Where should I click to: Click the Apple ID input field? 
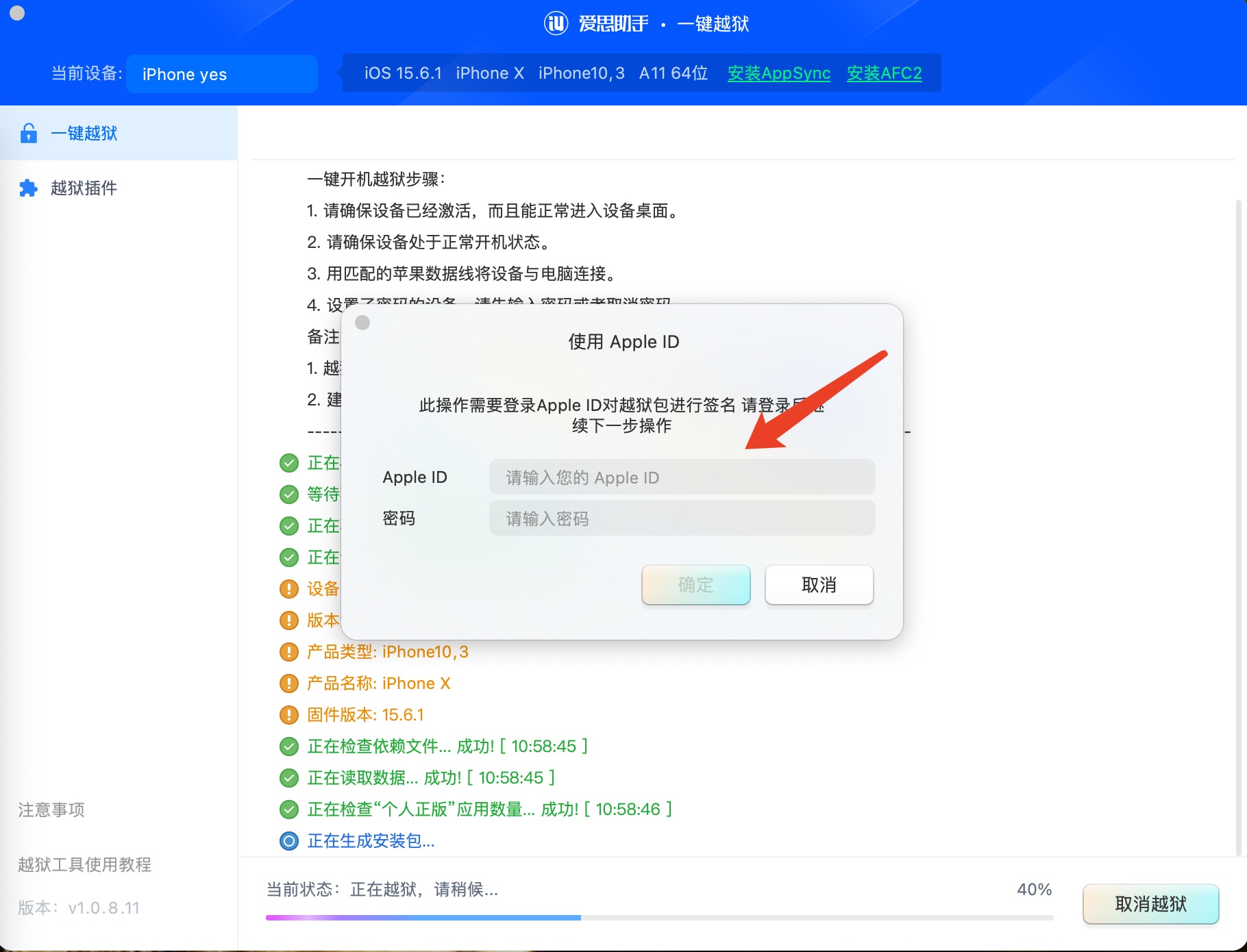682,477
